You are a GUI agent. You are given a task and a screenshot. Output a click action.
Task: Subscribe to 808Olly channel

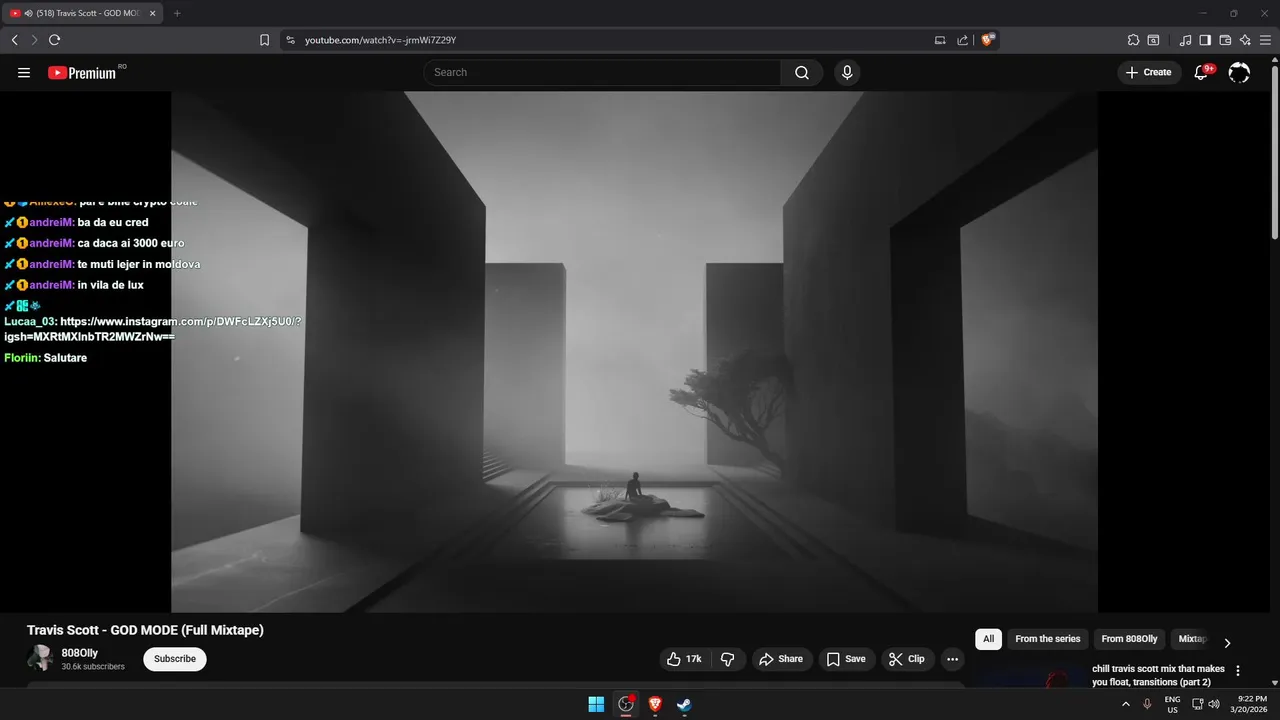(x=175, y=659)
